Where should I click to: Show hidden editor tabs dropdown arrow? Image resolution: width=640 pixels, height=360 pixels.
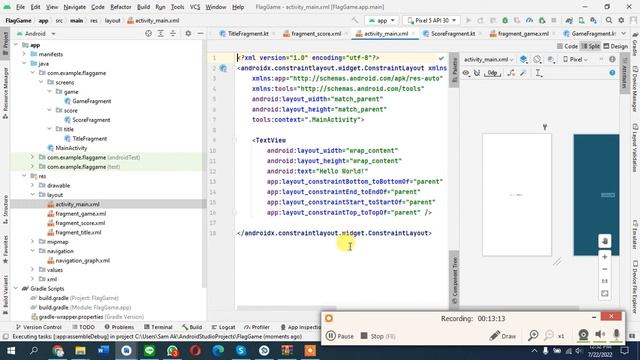[x=623, y=33]
